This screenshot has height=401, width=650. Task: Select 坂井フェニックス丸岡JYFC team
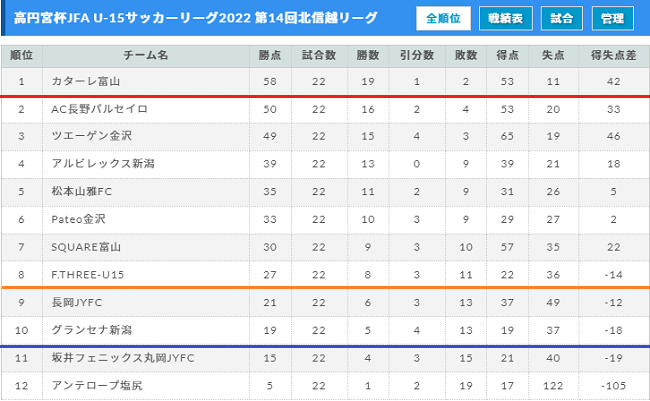123,358
